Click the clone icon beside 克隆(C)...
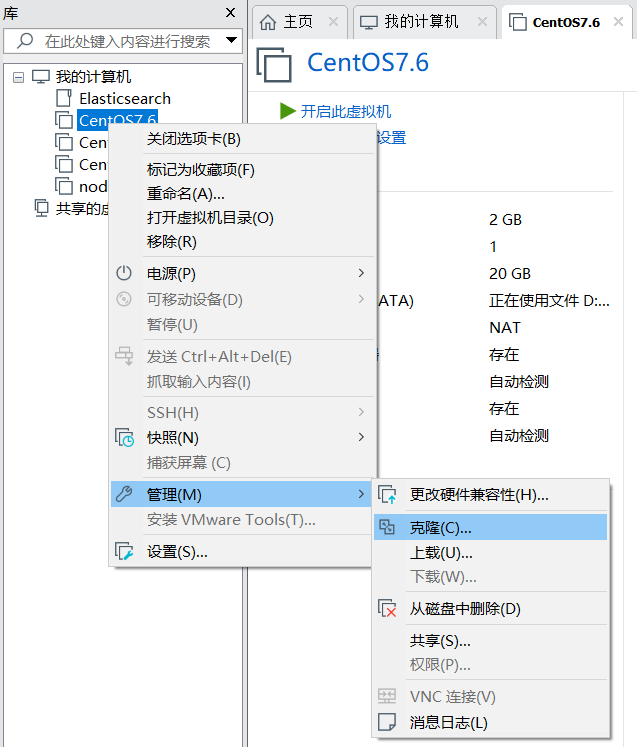637x747 pixels. coord(387,527)
